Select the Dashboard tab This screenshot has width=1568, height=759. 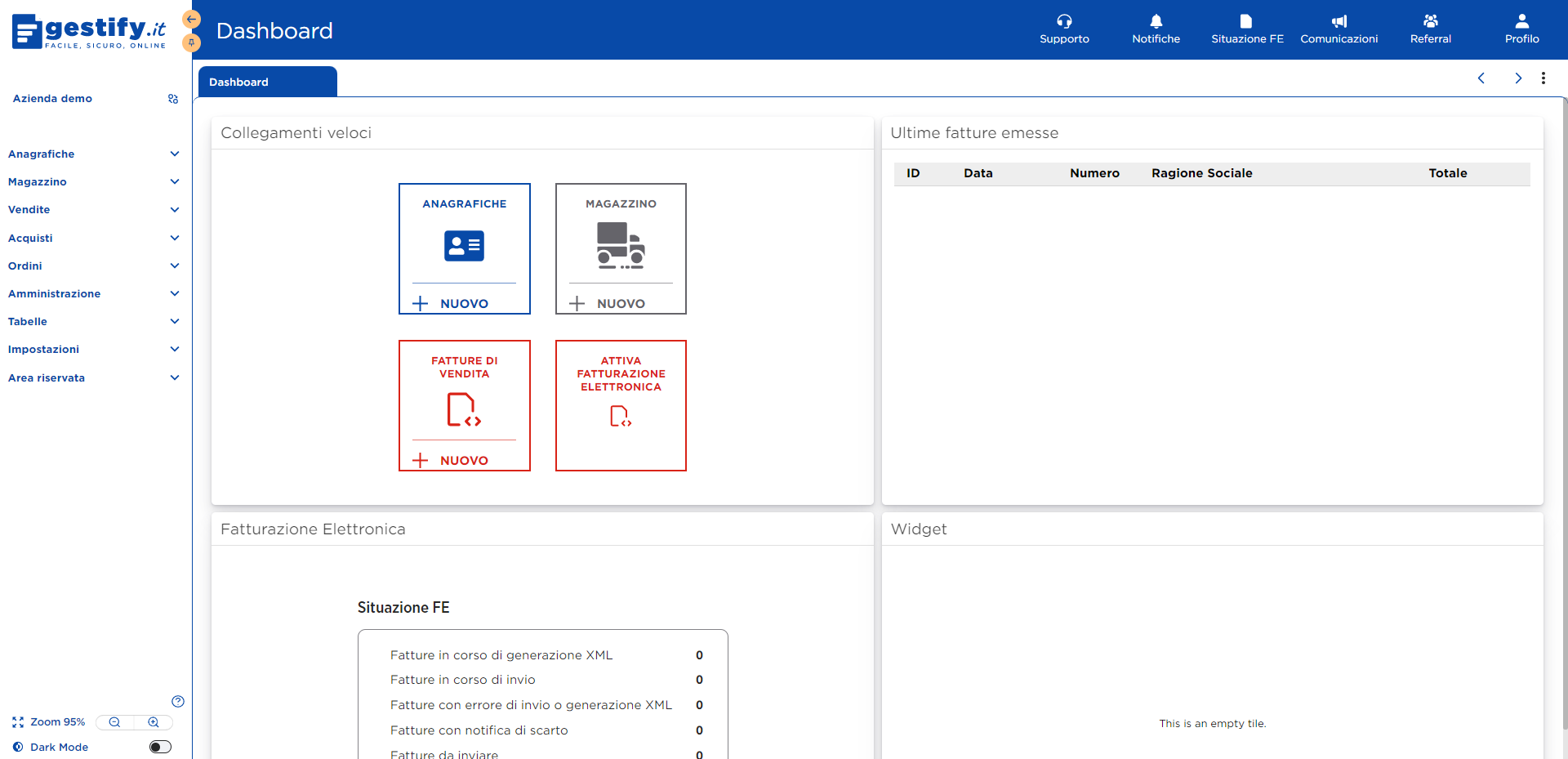point(238,82)
